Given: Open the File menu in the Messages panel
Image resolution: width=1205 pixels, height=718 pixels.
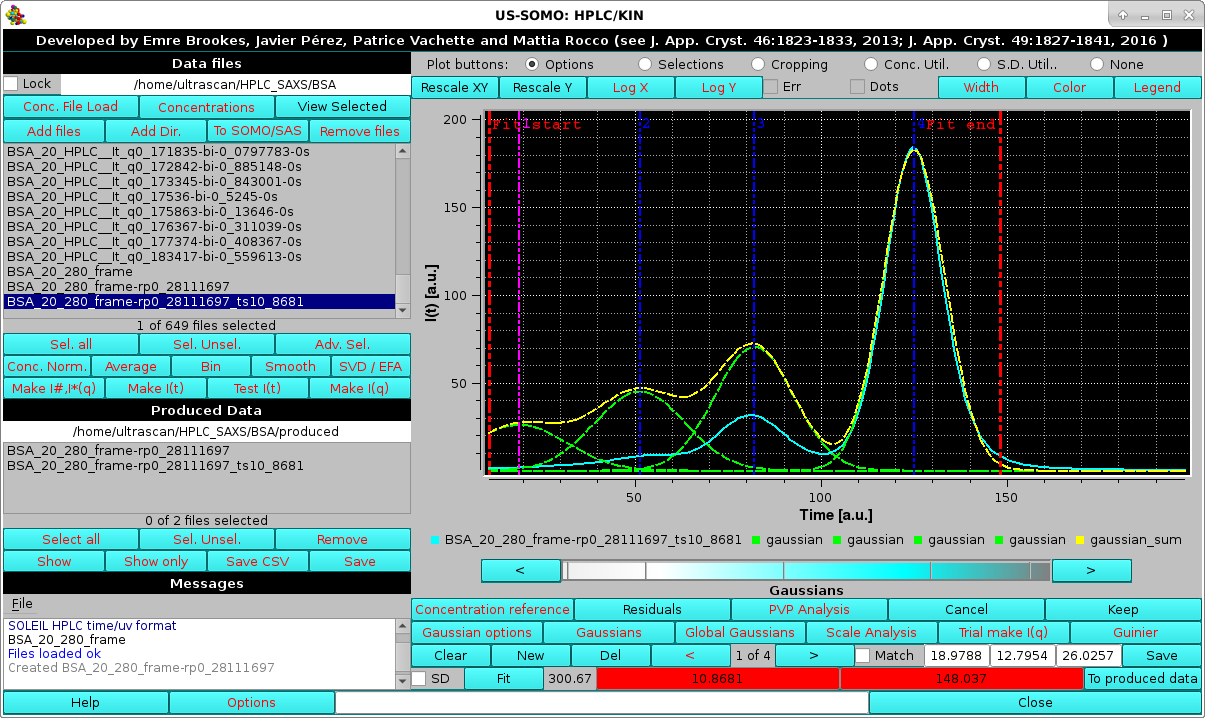Looking at the screenshot, I should tap(21, 603).
